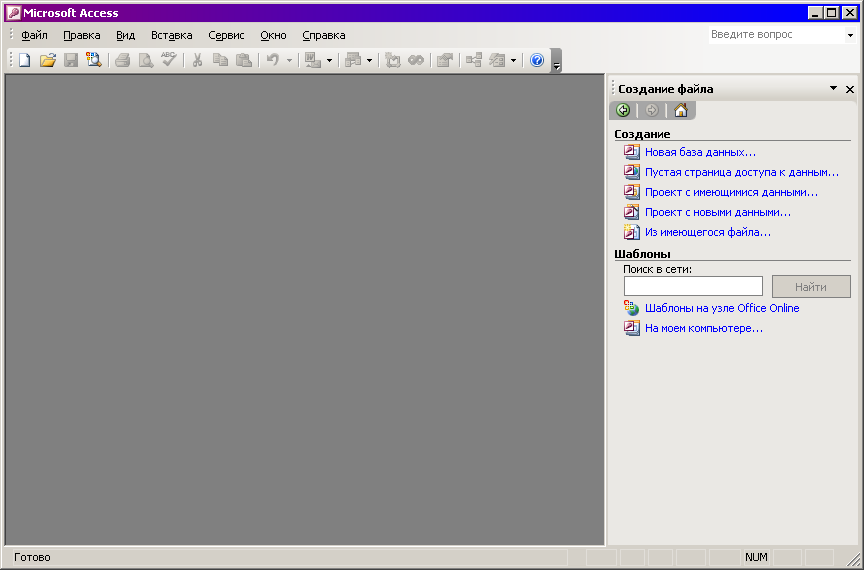The height and width of the screenshot is (570, 864).
Task: Click the New database toolbar icon
Action: coord(25,60)
